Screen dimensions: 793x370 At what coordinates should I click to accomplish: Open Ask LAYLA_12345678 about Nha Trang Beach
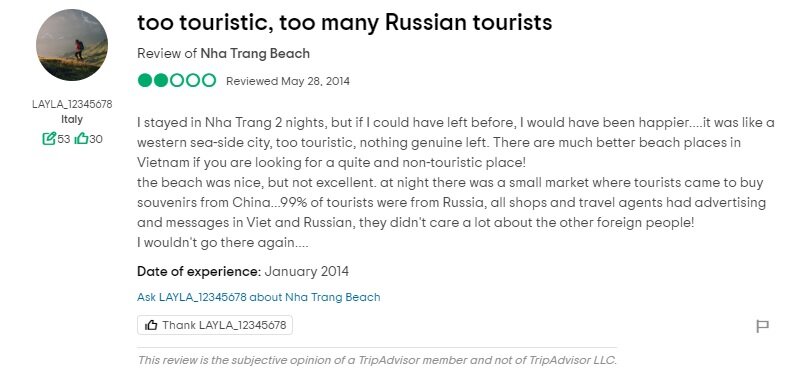(x=258, y=297)
